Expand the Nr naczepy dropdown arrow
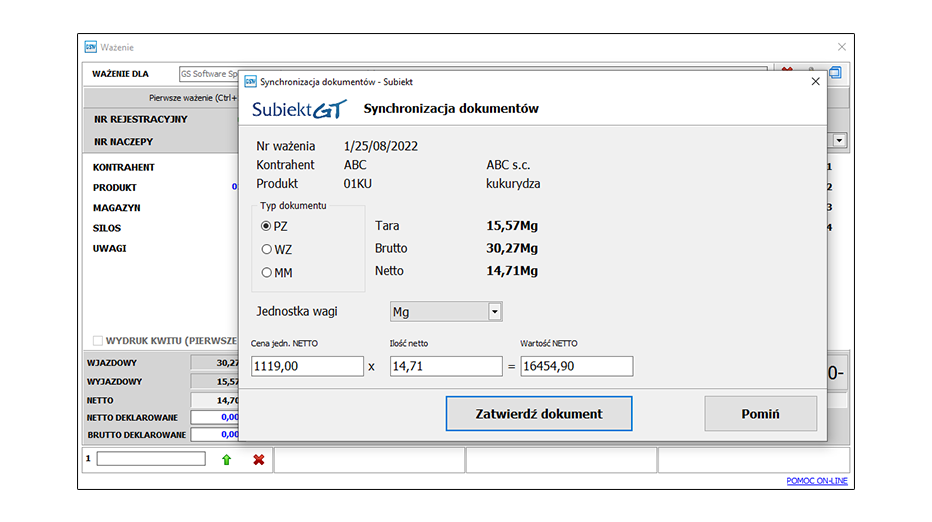The height and width of the screenshot is (522, 932). 839,142
